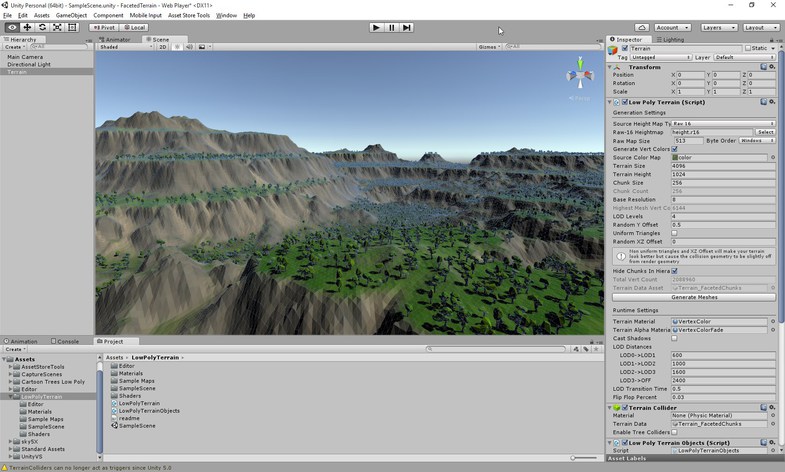This screenshot has height=472, width=785.
Task: Open Terrain Collider gear menu
Action: pyautogui.click(x=772, y=407)
